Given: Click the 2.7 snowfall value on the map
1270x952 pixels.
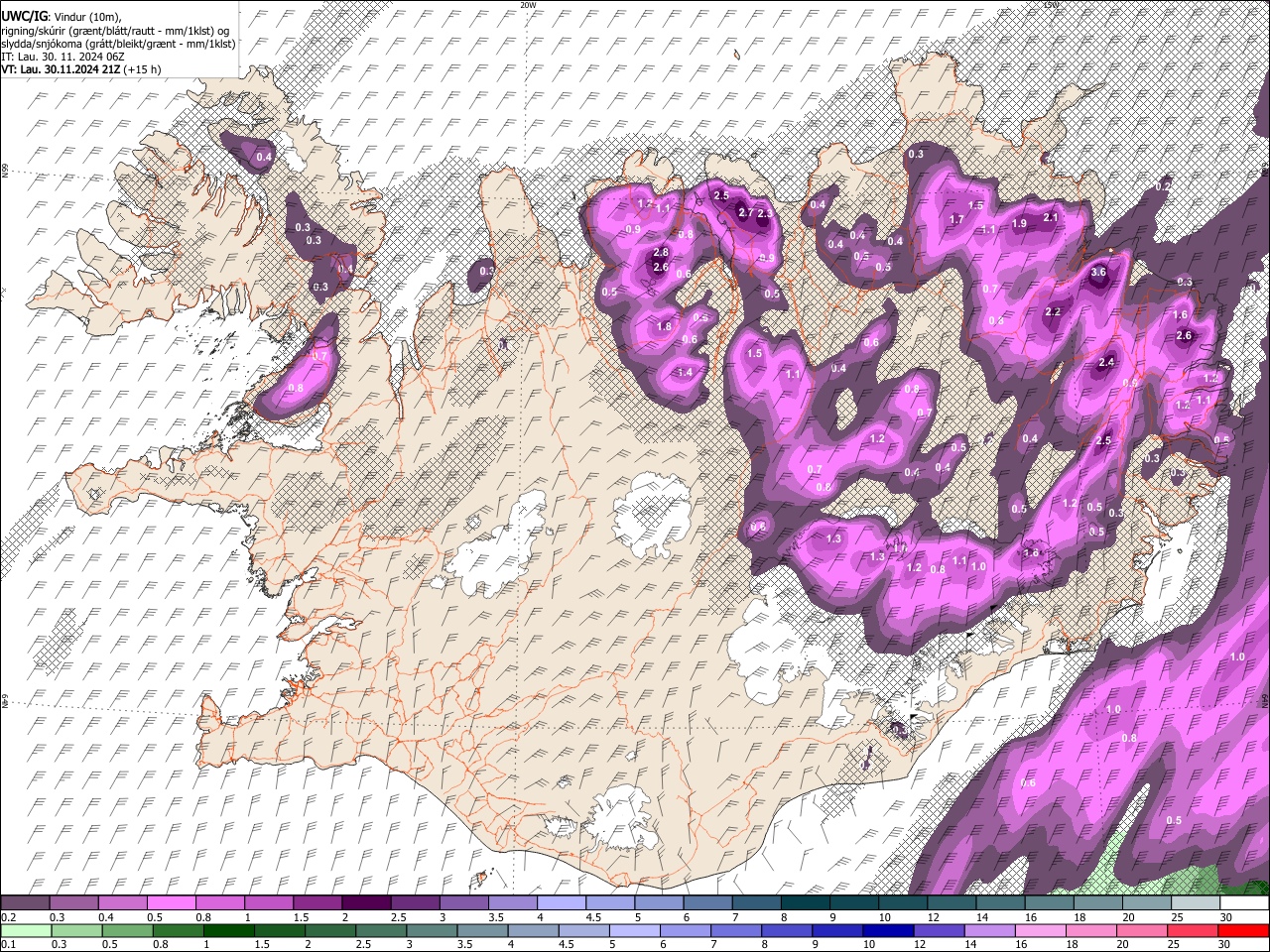Looking at the screenshot, I should click(x=747, y=212).
